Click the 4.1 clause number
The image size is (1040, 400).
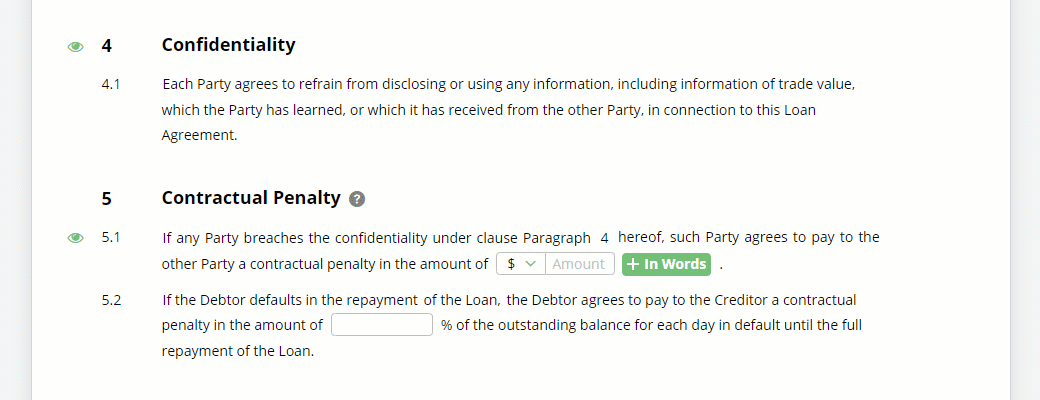pyautogui.click(x=111, y=85)
